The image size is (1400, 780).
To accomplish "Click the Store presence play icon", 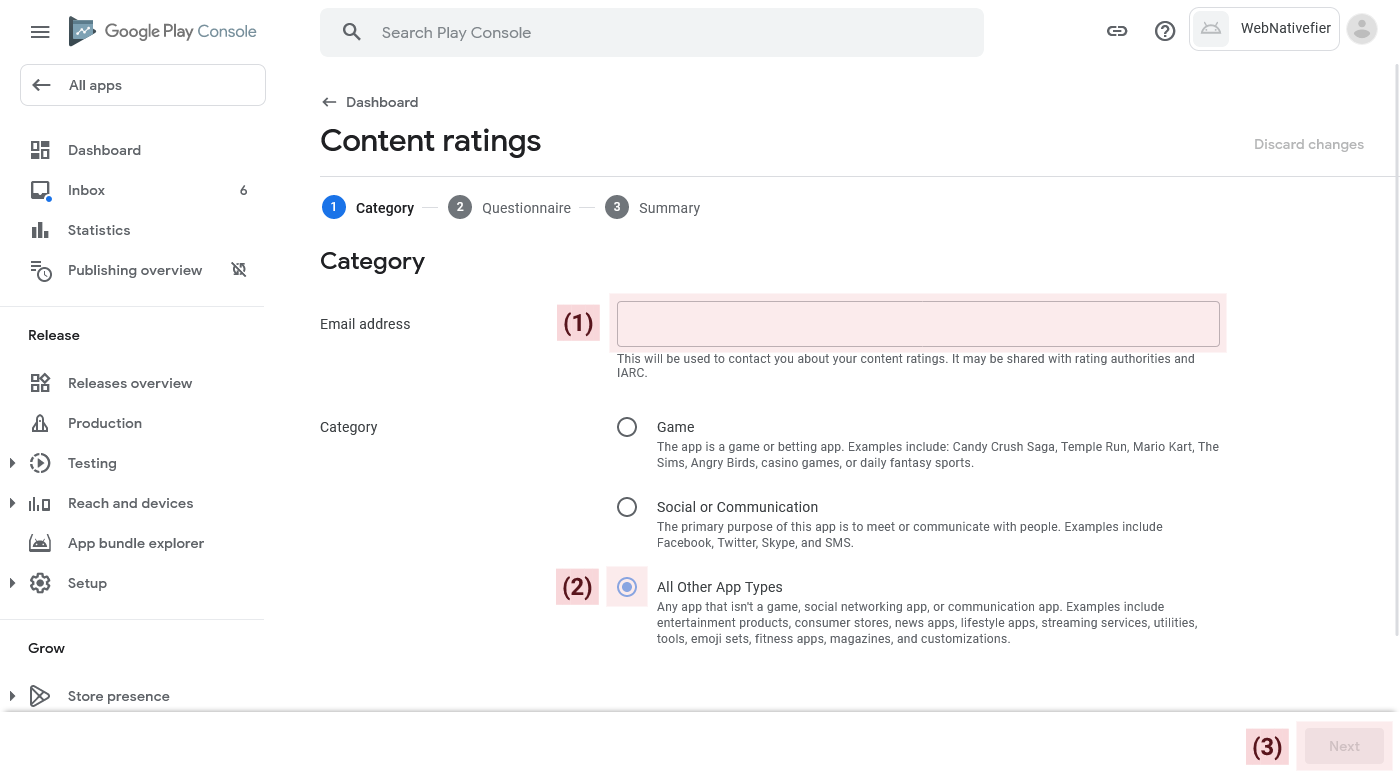I will click(x=40, y=696).
